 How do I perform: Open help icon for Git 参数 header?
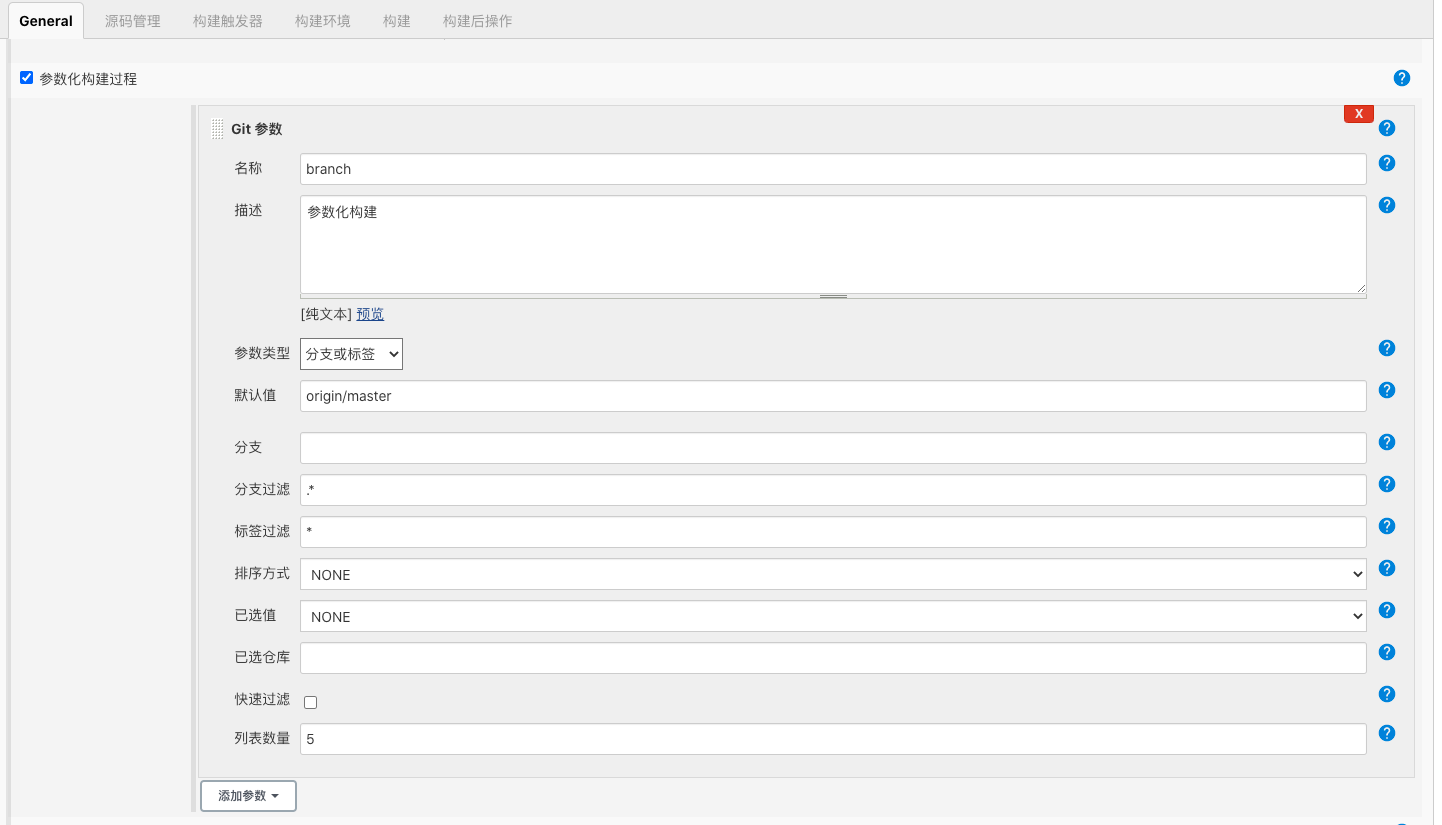pos(1386,128)
